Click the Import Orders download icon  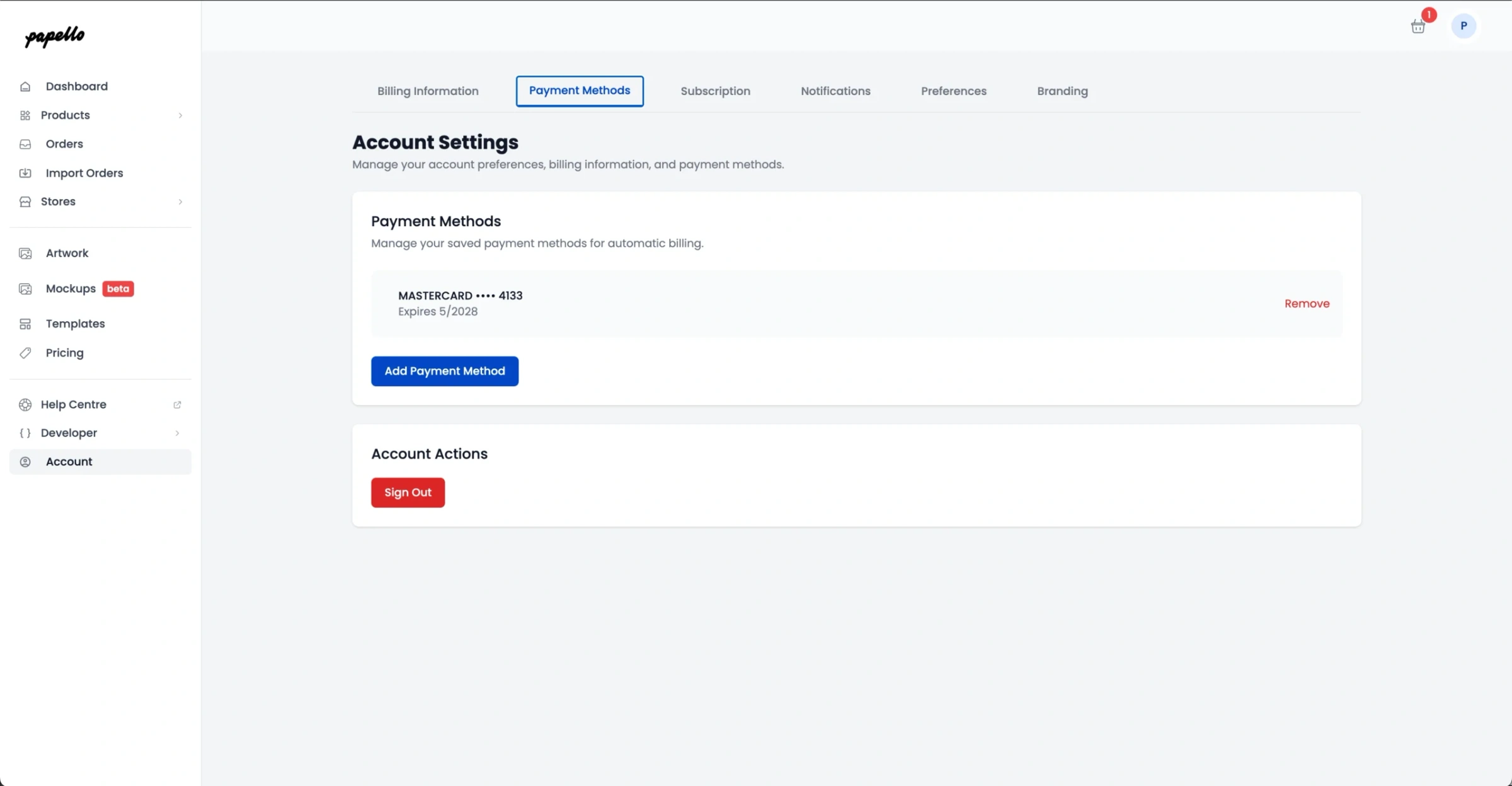[x=25, y=173]
